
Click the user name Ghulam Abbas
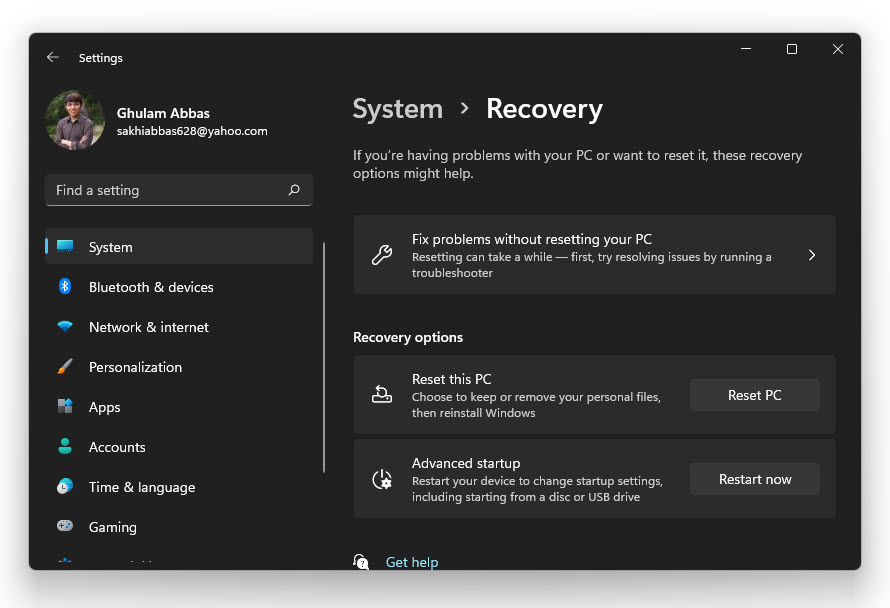tap(163, 113)
